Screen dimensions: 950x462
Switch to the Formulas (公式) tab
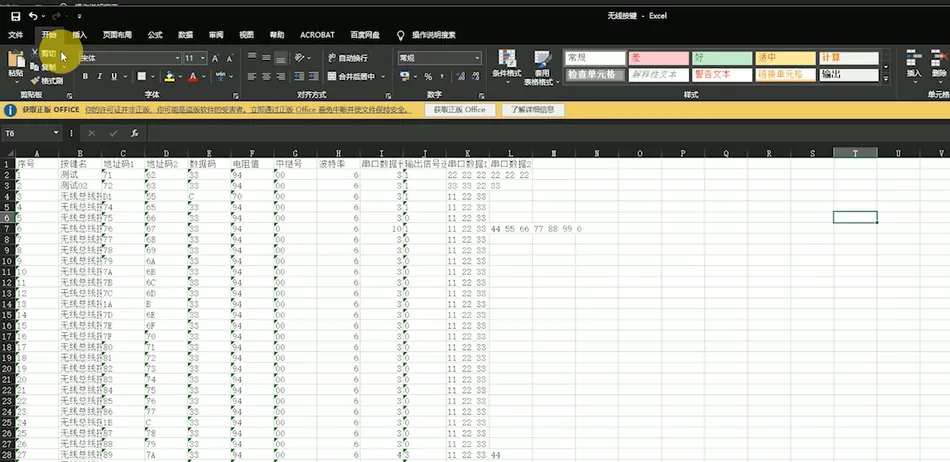click(x=155, y=35)
